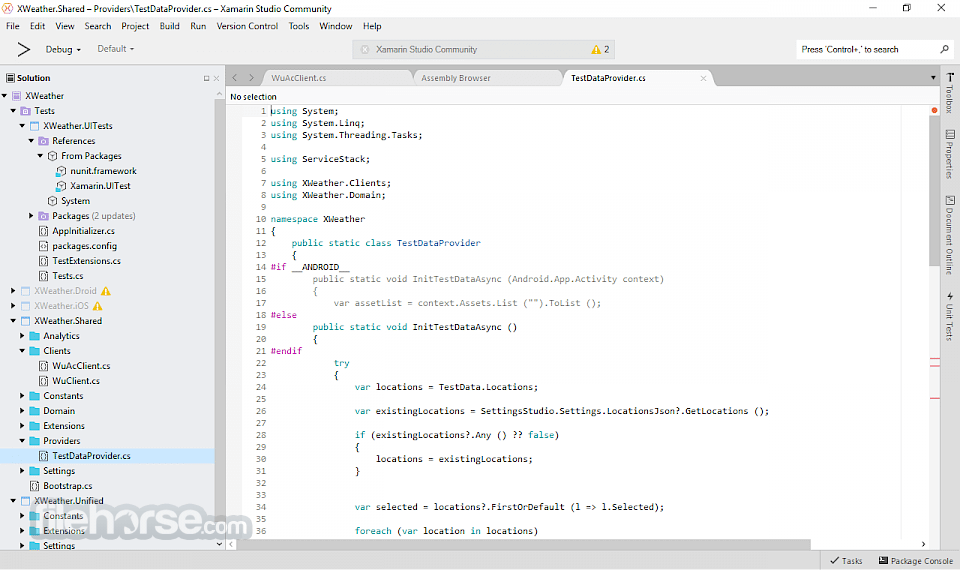Image resolution: width=960 pixels, height=570 pixels.
Task: Open the Default target dropdown
Action: click(116, 49)
